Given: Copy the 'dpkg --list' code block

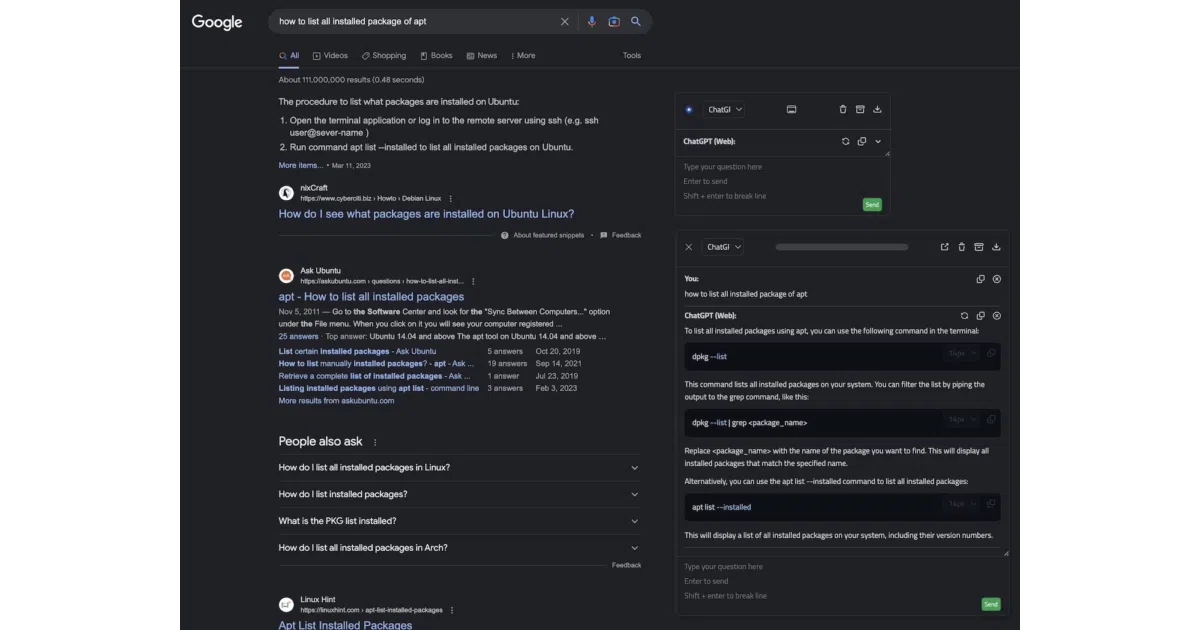Looking at the screenshot, I should point(991,353).
